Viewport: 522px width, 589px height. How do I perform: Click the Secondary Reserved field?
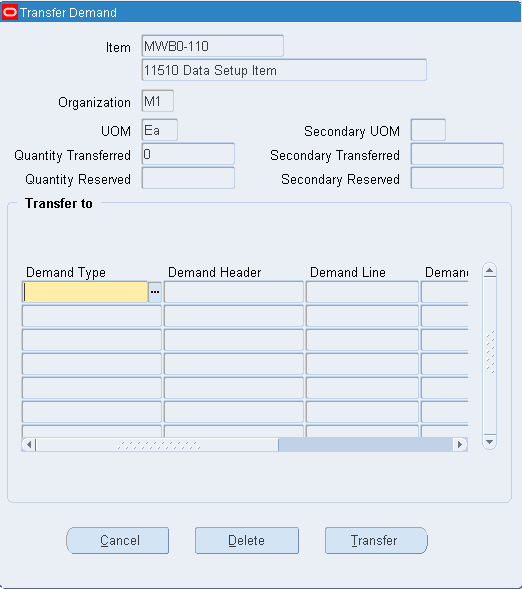[x=457, y=178]
